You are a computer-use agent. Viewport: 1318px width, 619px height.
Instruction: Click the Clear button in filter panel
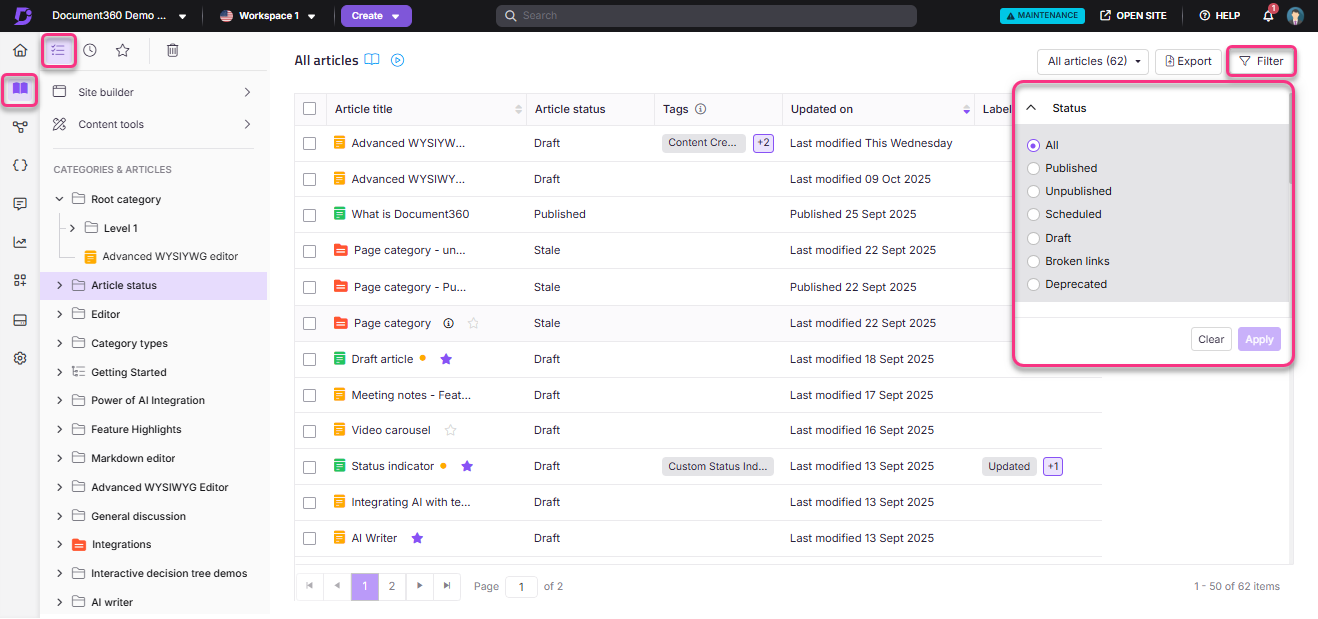coord(1211,339)
